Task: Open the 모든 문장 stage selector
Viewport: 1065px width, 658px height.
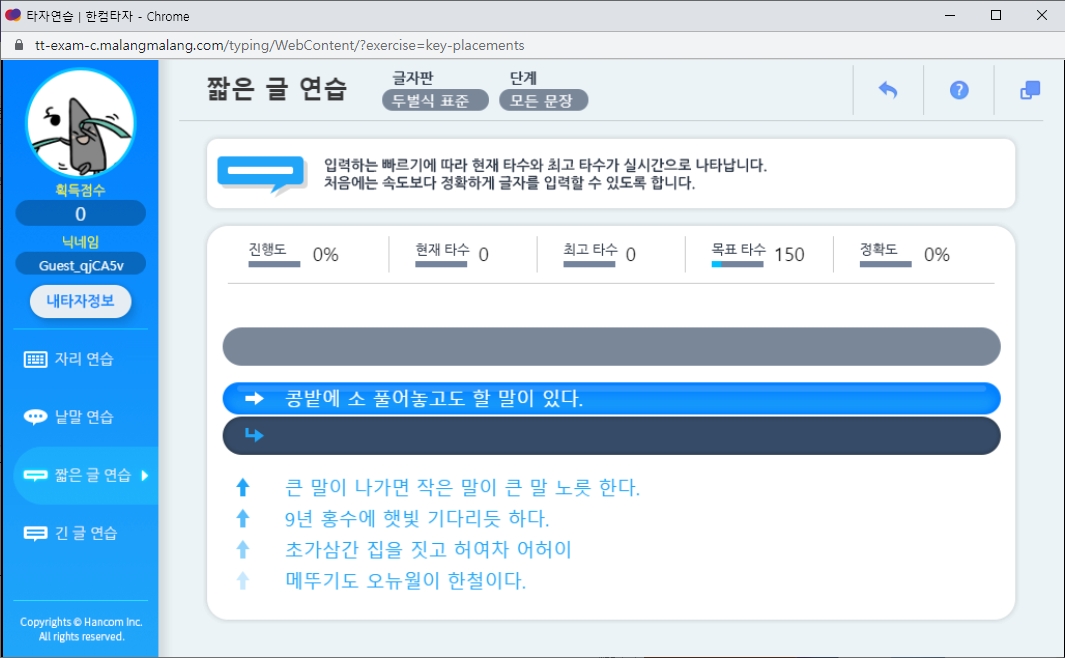Action: click(x=543, y=100)
